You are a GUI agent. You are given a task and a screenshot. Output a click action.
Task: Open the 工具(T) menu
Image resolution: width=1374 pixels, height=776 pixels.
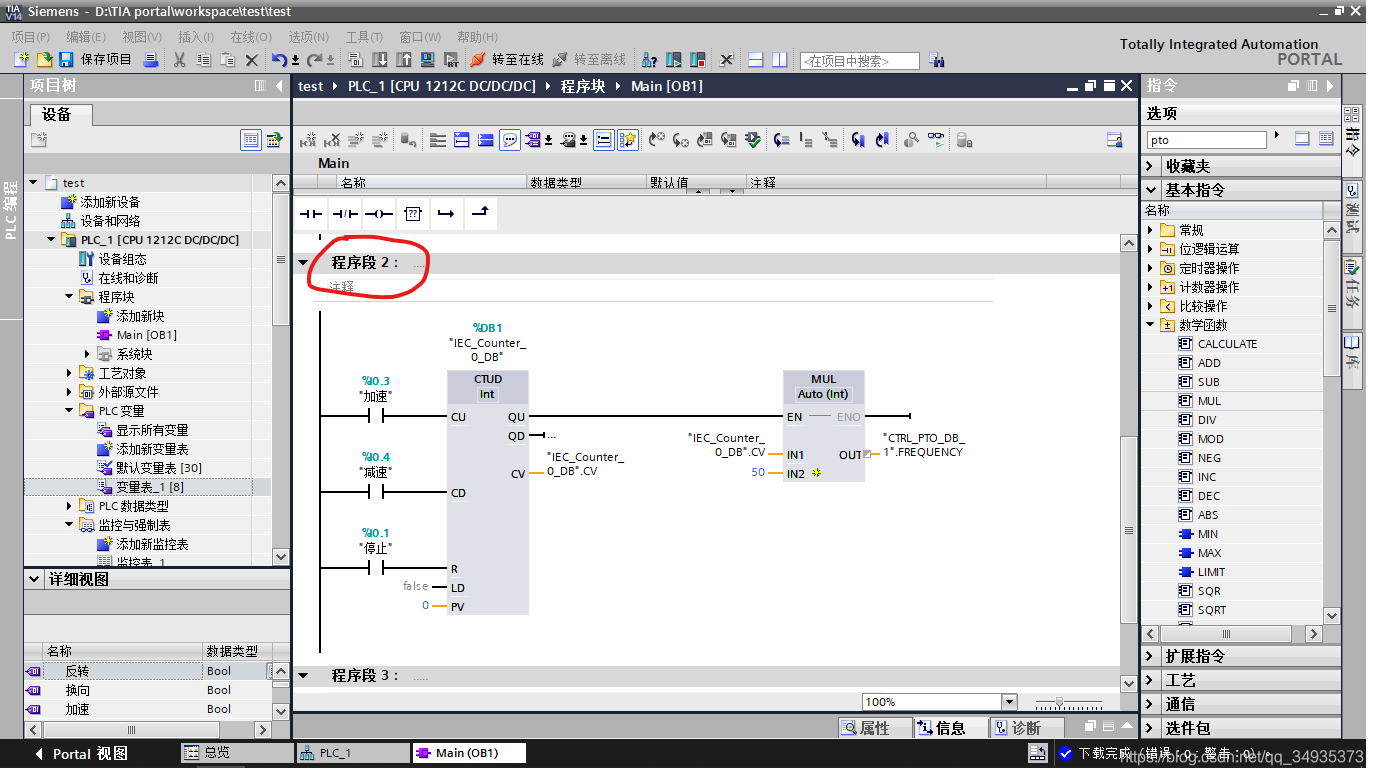(365, 36)
